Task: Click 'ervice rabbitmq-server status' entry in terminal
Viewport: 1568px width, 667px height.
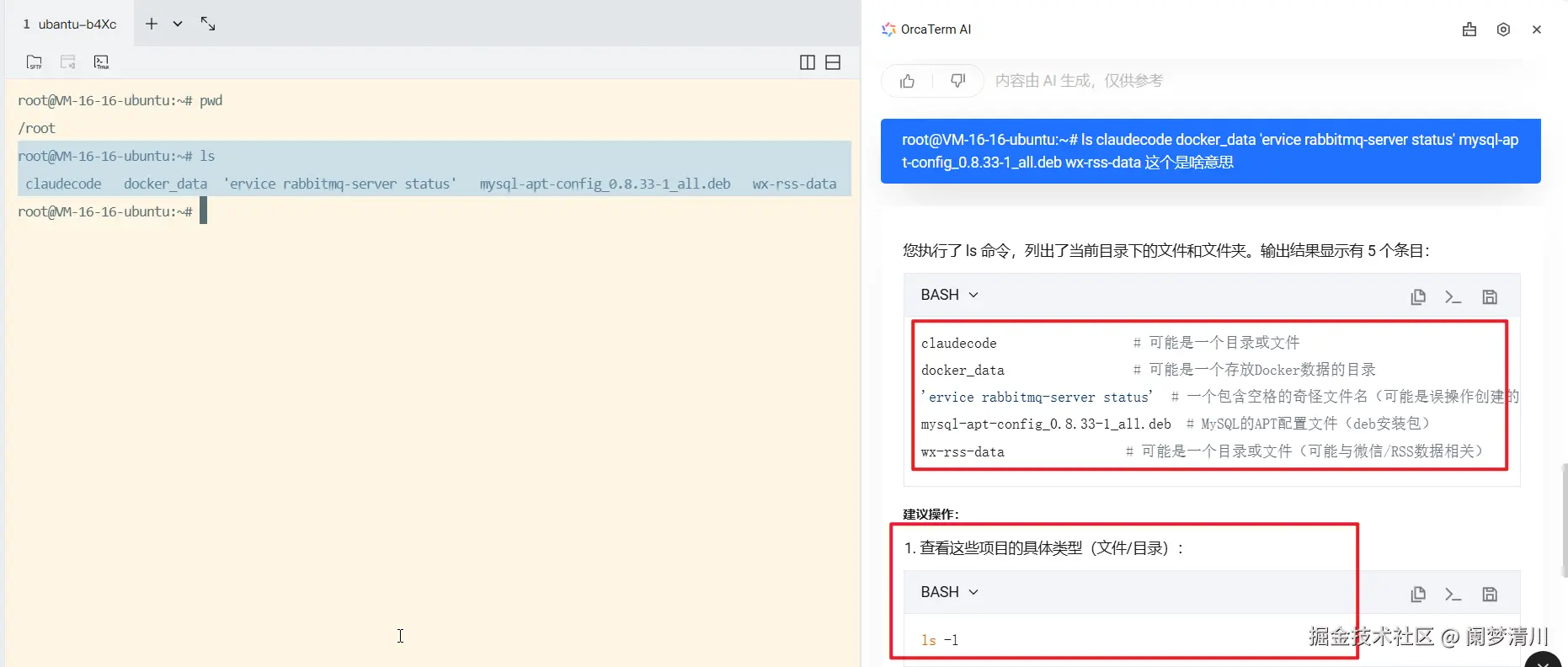Action: [340, 184]
